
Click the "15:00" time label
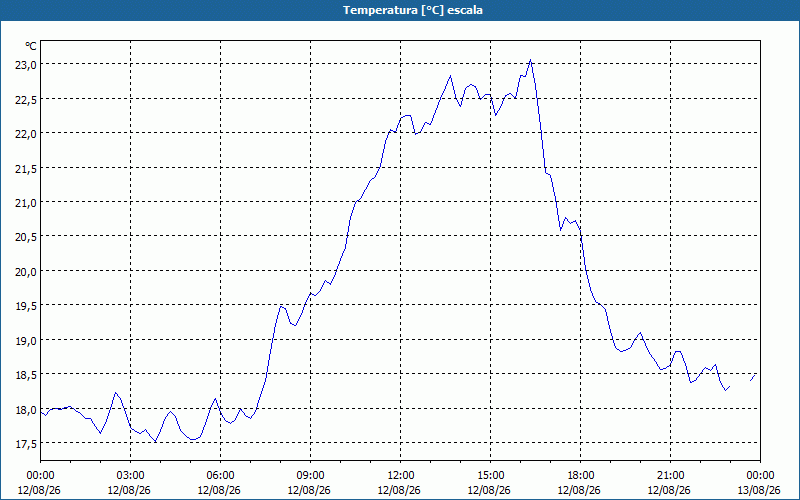tap(490, 475)
